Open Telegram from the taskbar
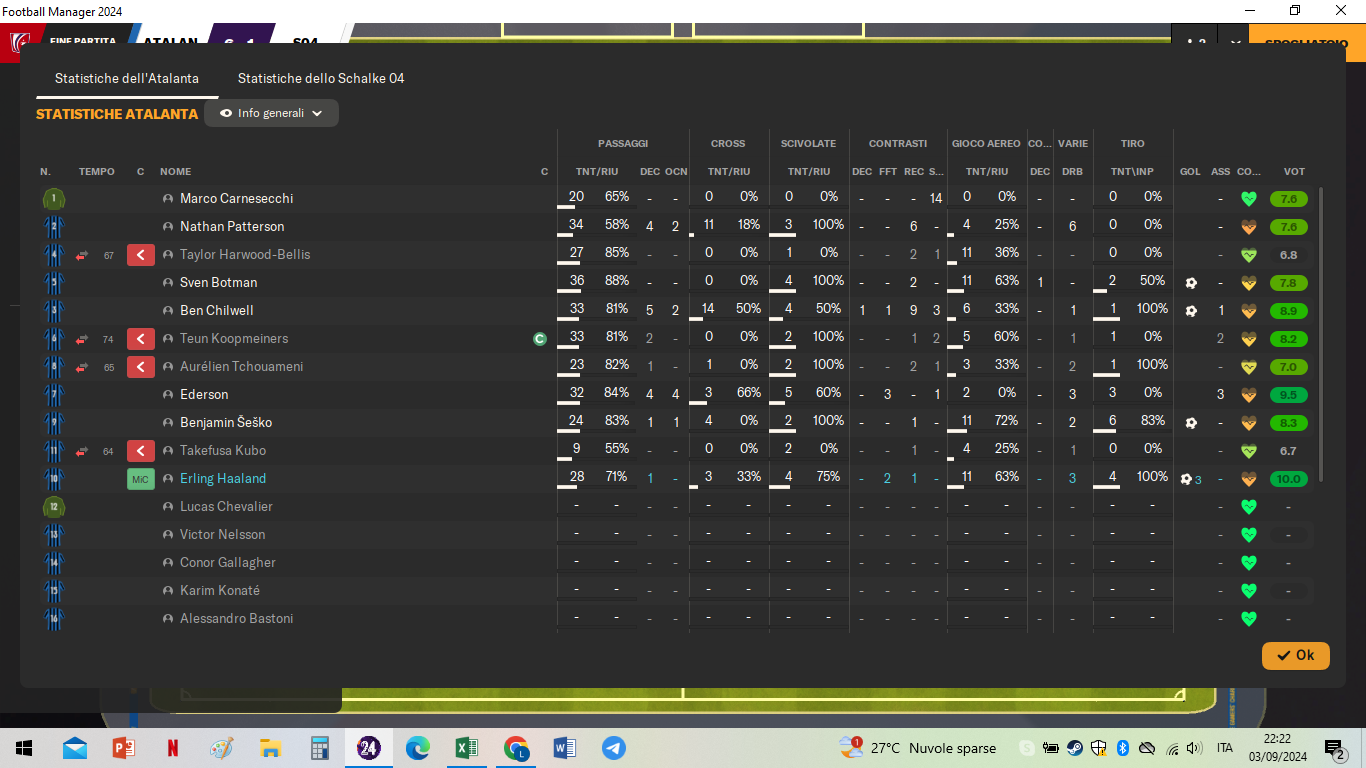This screenshot has width=1366, height=768. pyautogui.click(x=614, y=748)
